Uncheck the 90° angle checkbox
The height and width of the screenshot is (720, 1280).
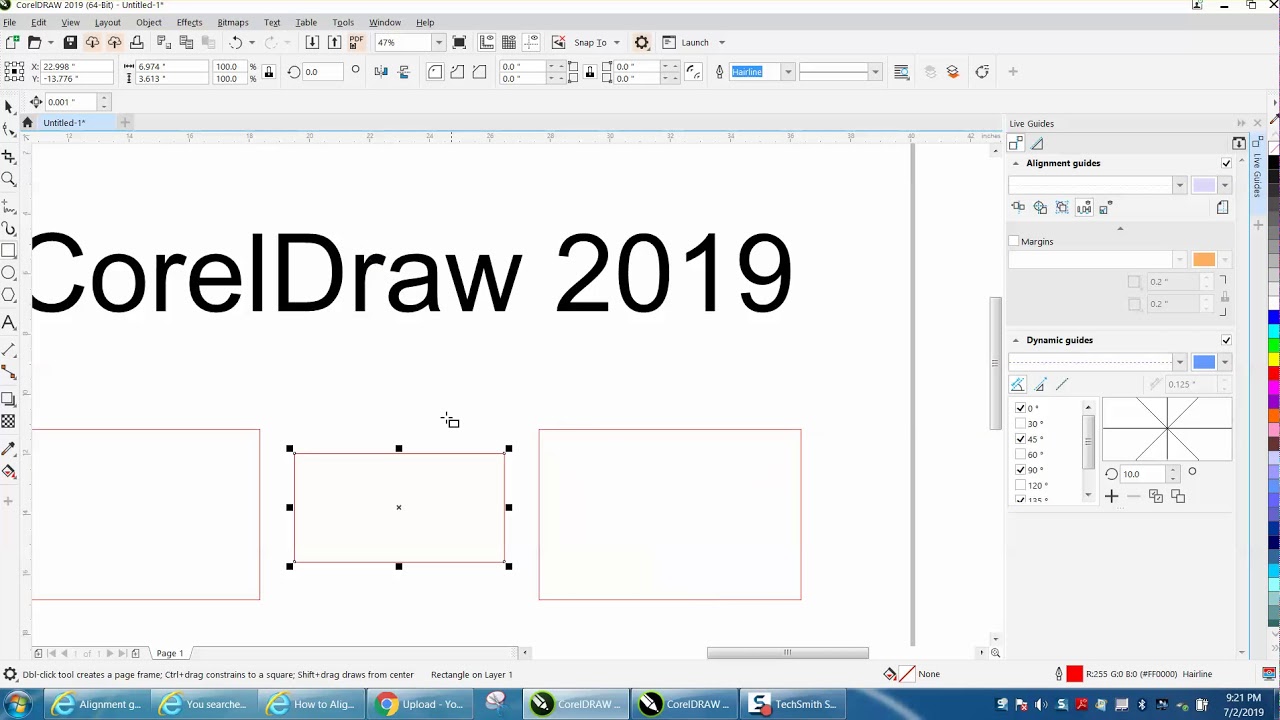pos(1020,470)
